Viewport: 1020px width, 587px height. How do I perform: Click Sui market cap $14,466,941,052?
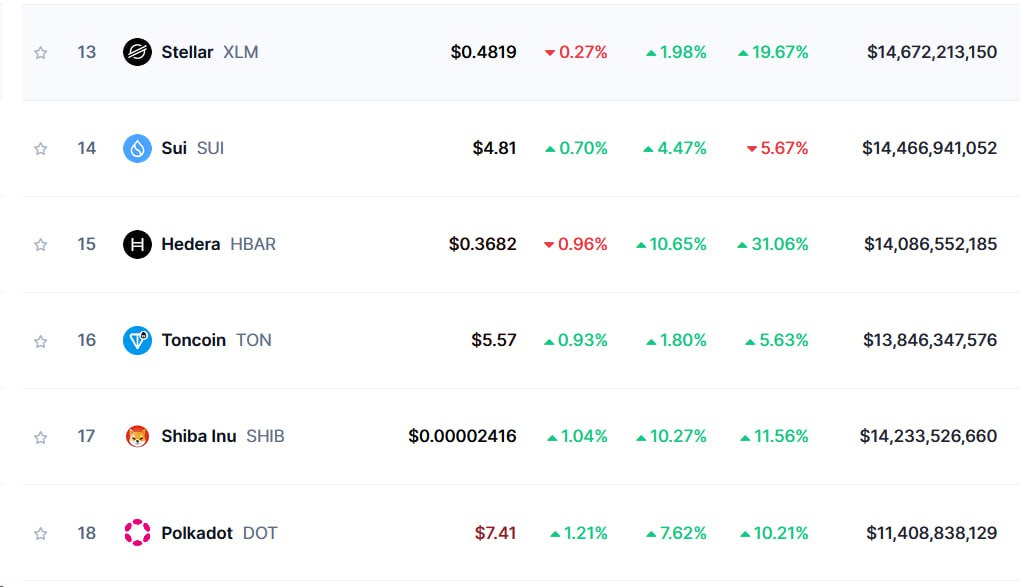929,148
